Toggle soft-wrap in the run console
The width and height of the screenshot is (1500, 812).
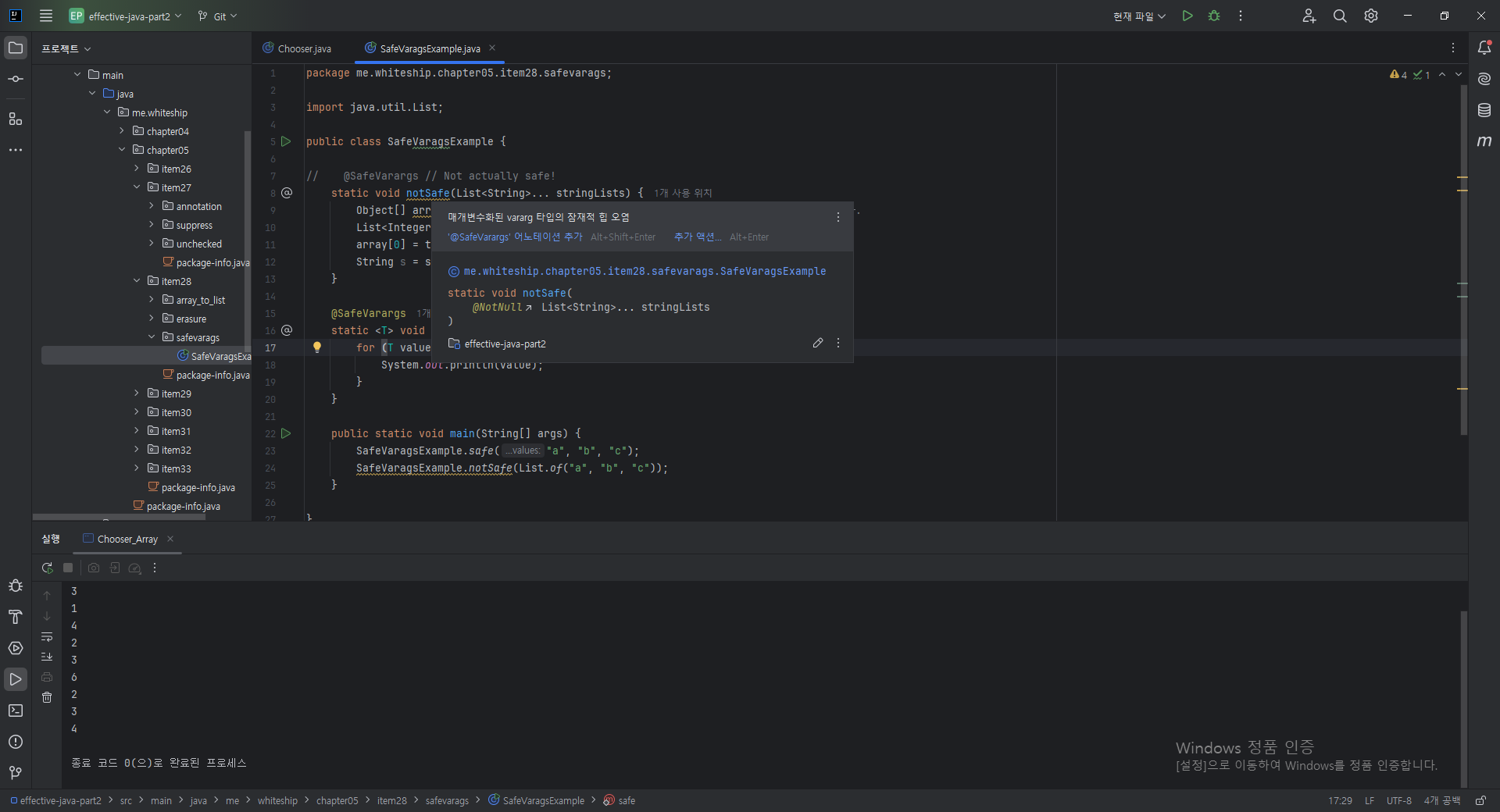coord(47,636)
